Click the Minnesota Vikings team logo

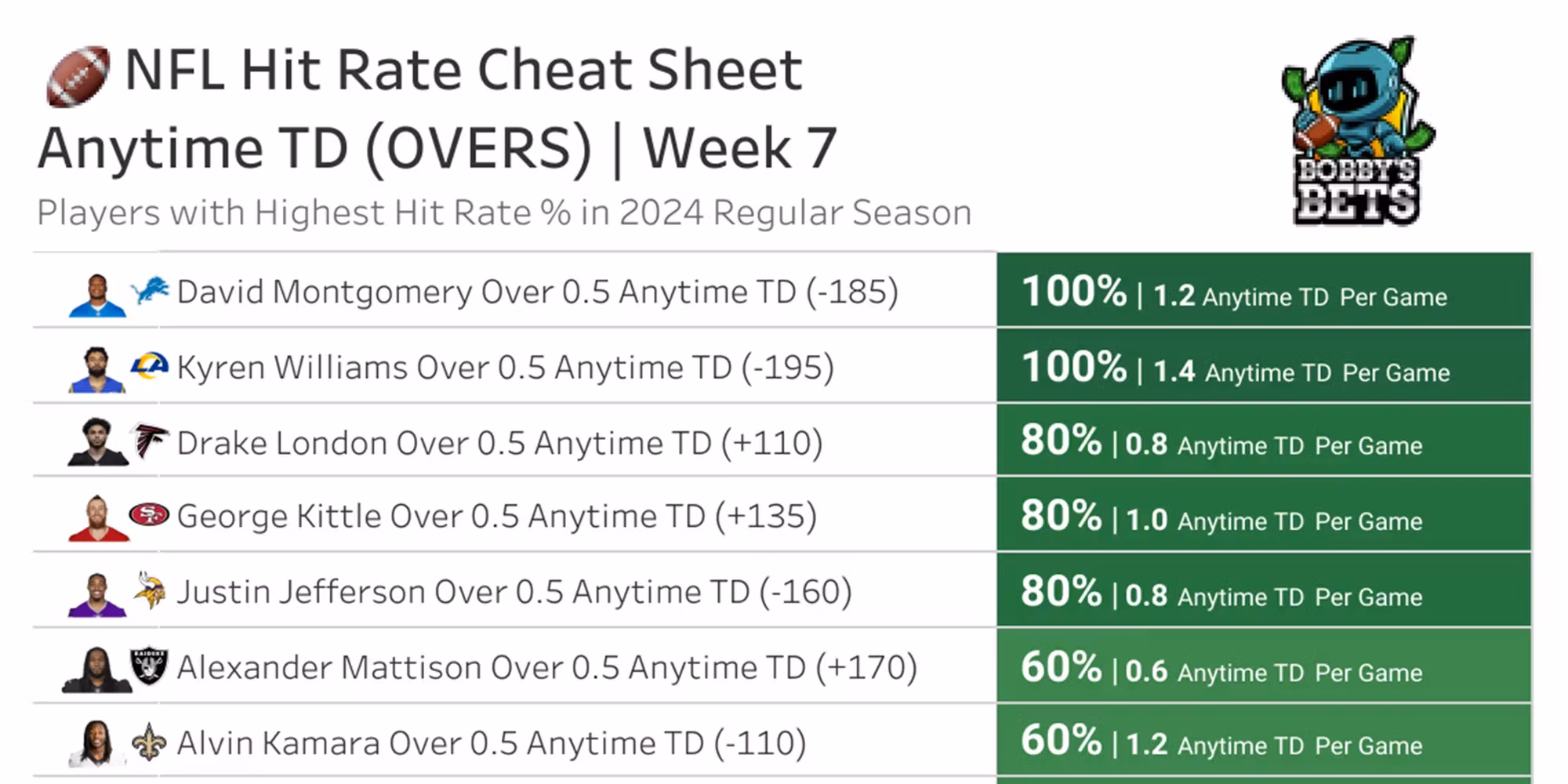click(x=150, y=590)
